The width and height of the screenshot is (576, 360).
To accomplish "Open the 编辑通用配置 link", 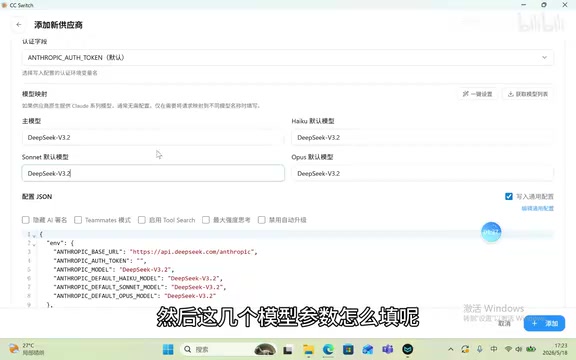I will point(537,209).
